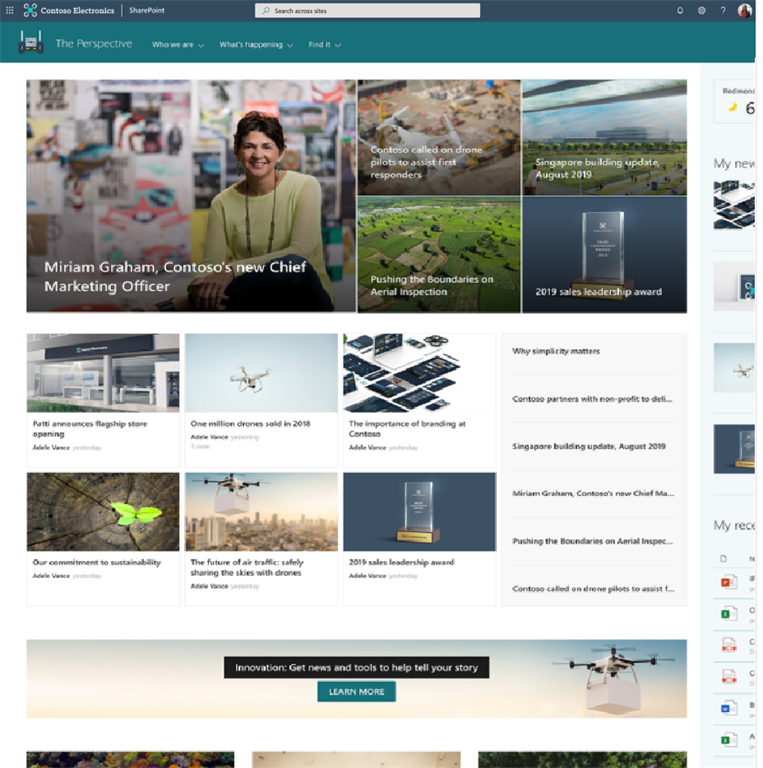The image size is (763, 768).
Task: Open 2019 sales leadership award news card
Action: click(401, 562)
